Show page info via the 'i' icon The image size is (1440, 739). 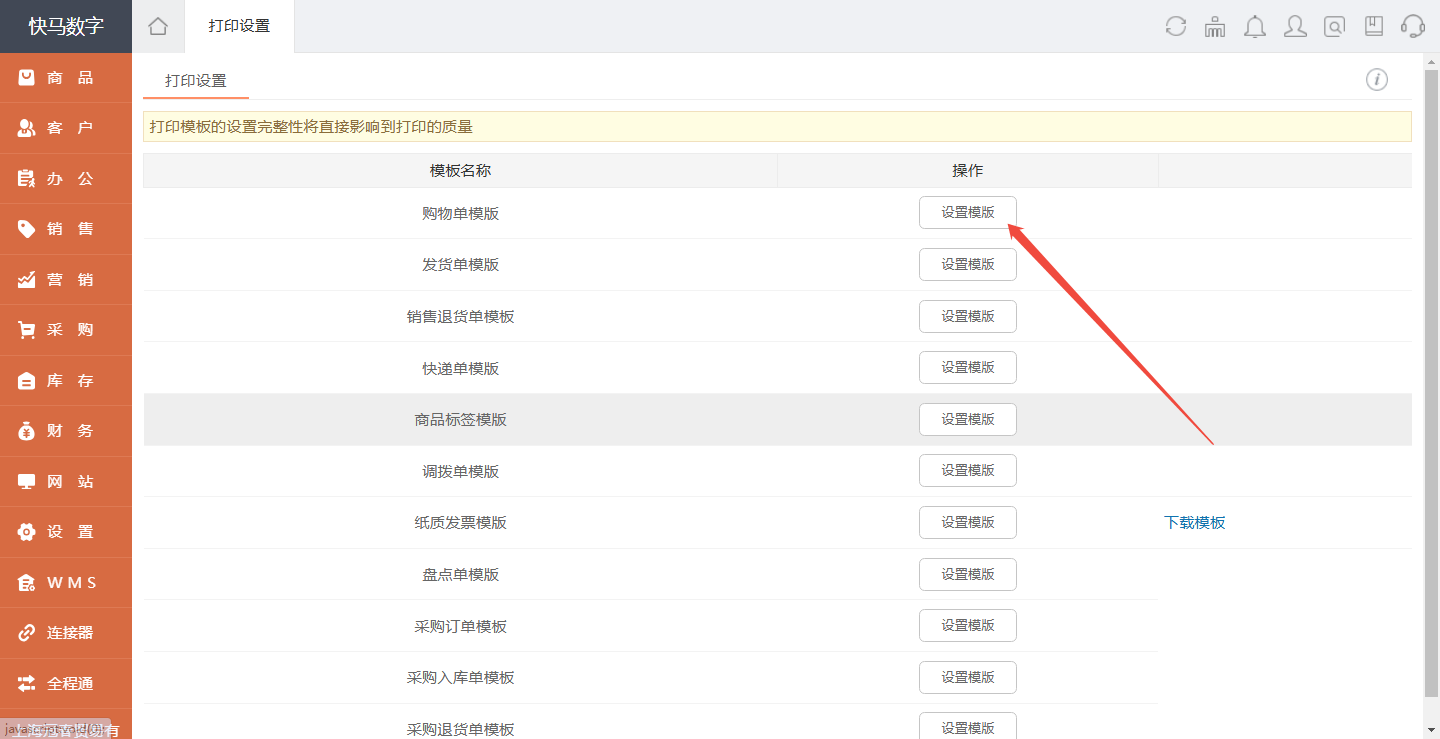point(1377,80)
